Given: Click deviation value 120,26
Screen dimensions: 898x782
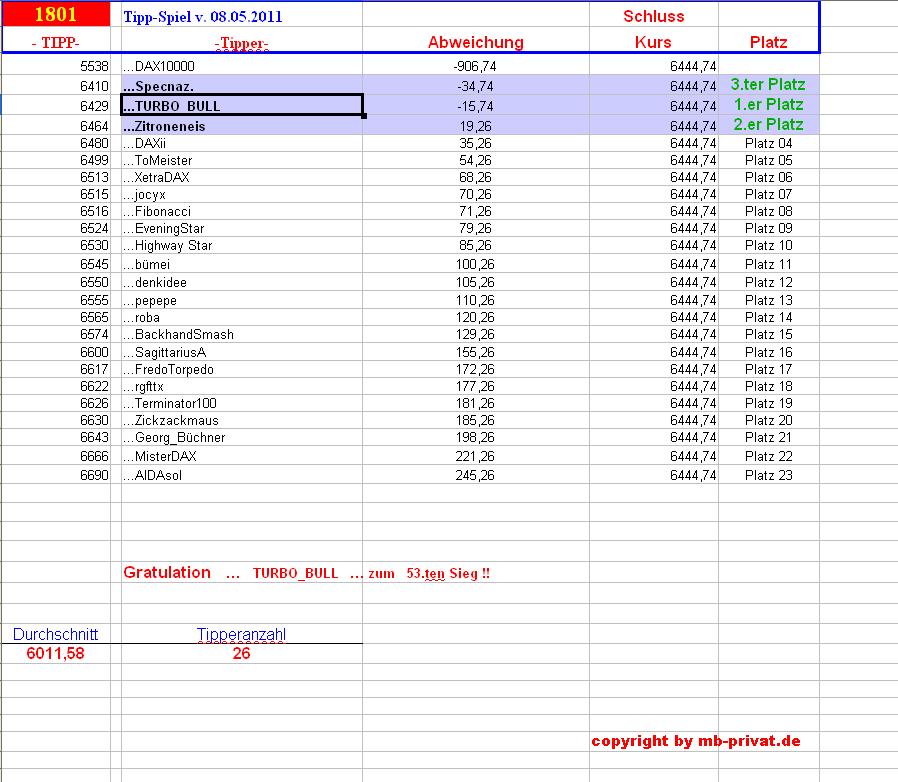Looking at the screenshot, I should click(475, 317).
